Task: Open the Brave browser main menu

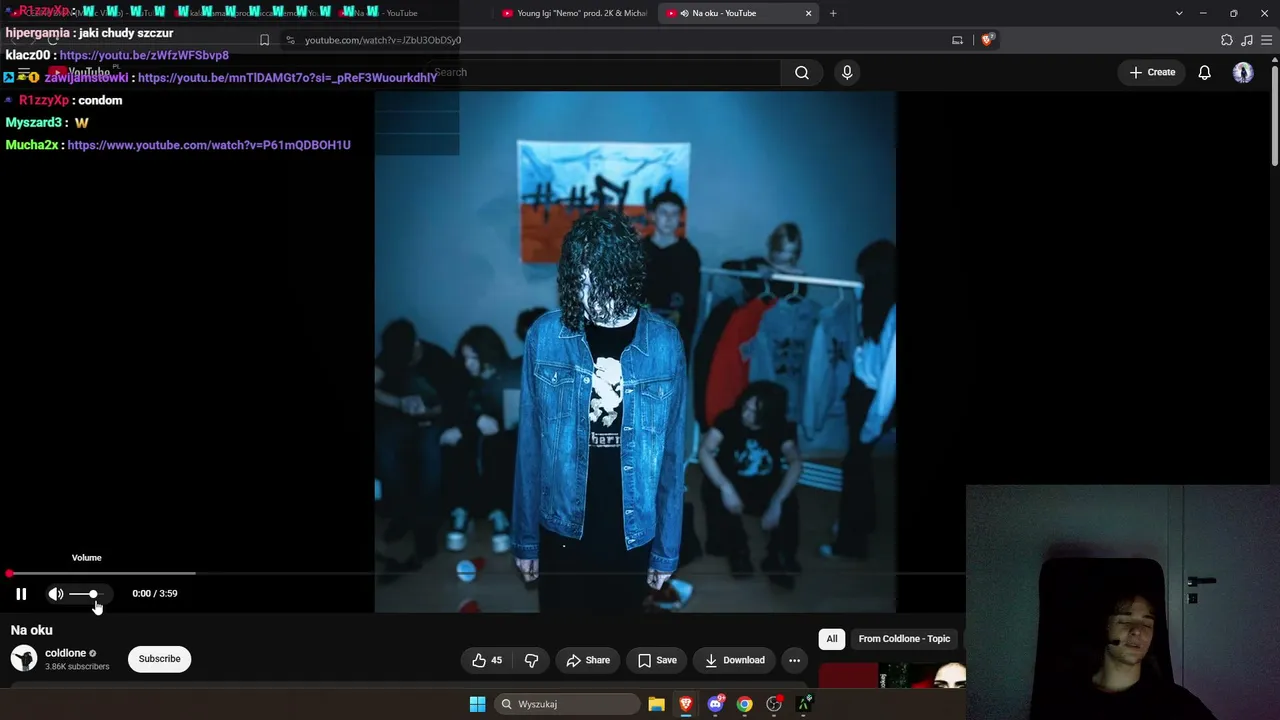Action: [1266, 40]
